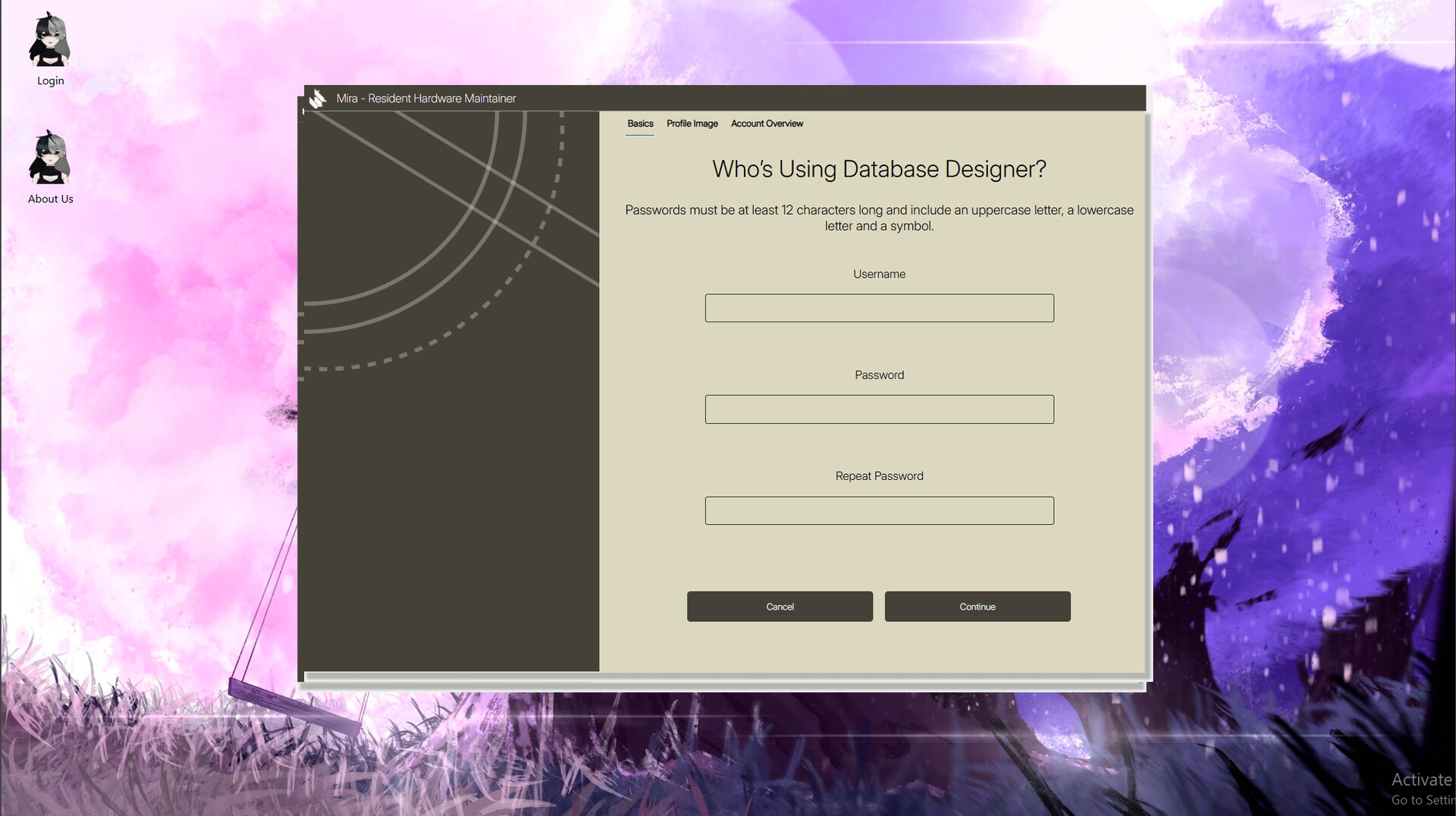Select the About Us desktop icon
This screenshot has width=1456, height=816.
(x=50, y=159)
